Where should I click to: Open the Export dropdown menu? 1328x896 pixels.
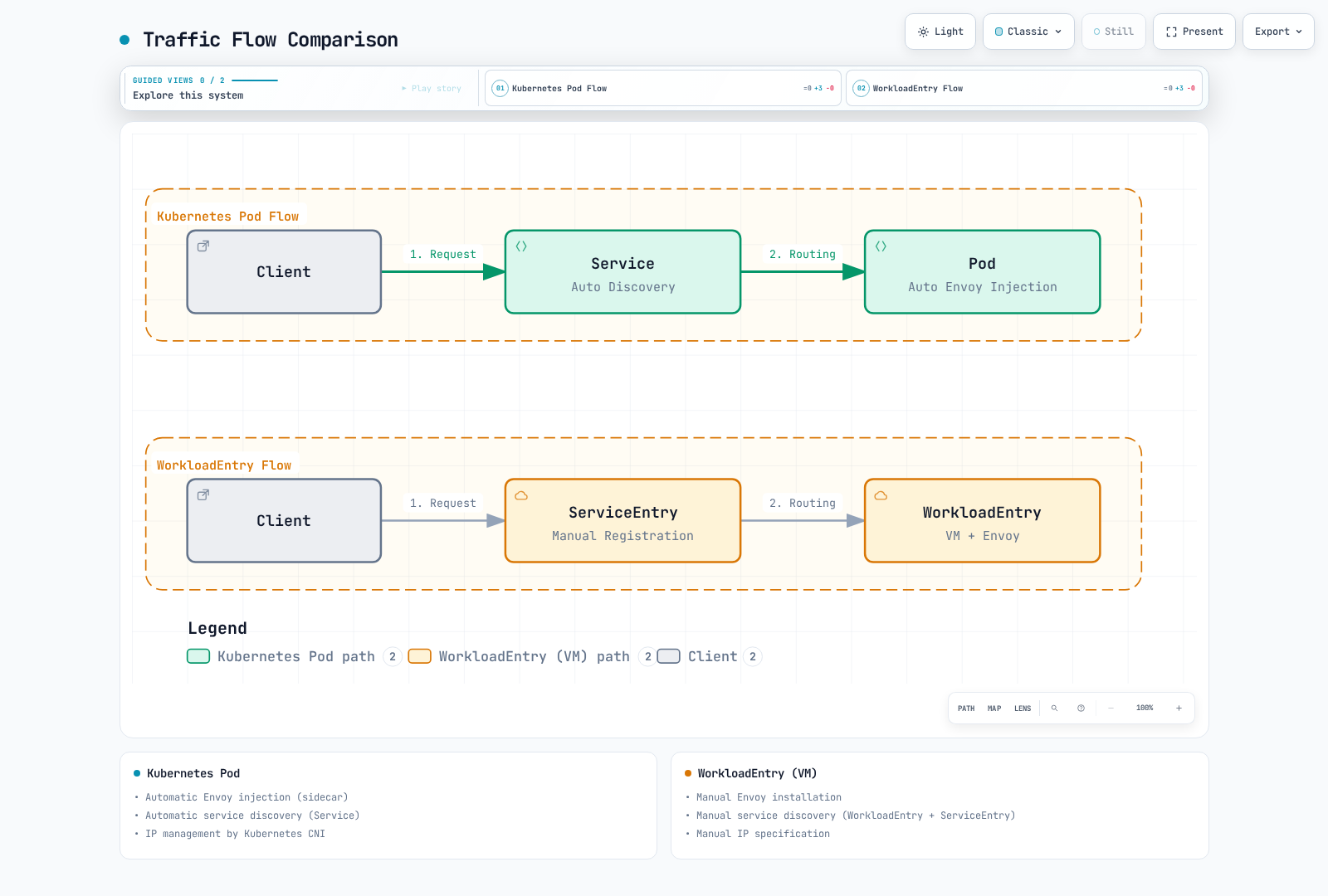pyautogui.click(x=1278, y=32)
